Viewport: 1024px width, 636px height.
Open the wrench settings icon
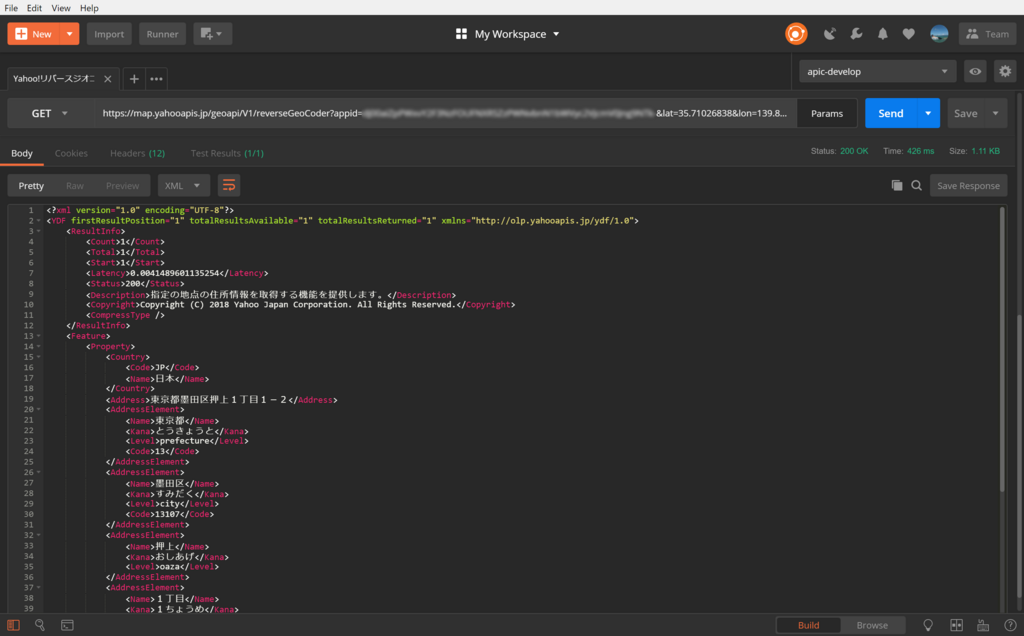[x=856, y=34]
